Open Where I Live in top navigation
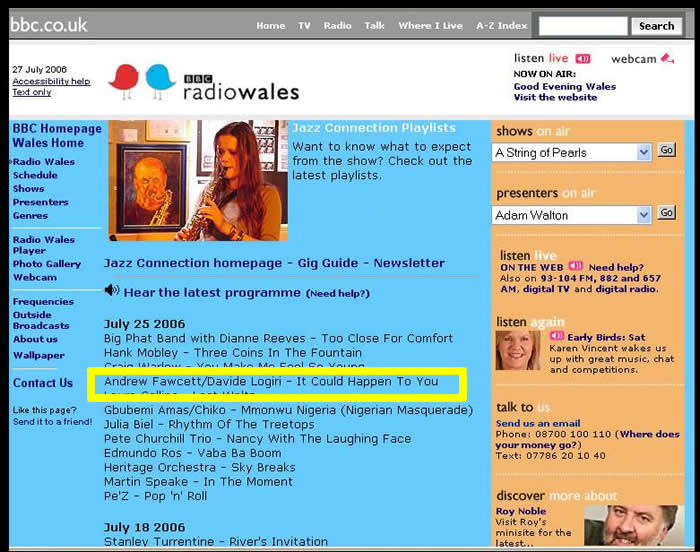The height and width of the screenshot is (552, 700). tap(430, 26)
